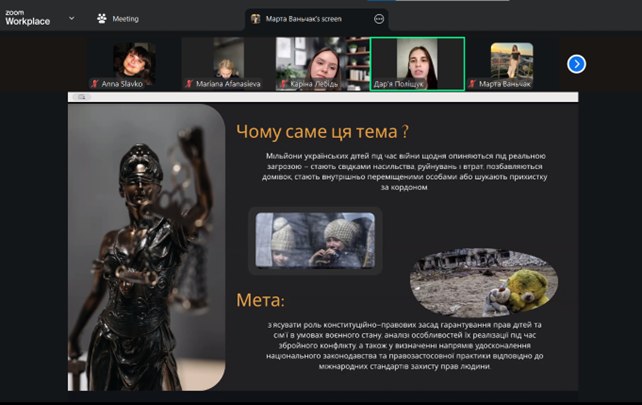Click the teddy bear photo on the slide

click(484, 281)
